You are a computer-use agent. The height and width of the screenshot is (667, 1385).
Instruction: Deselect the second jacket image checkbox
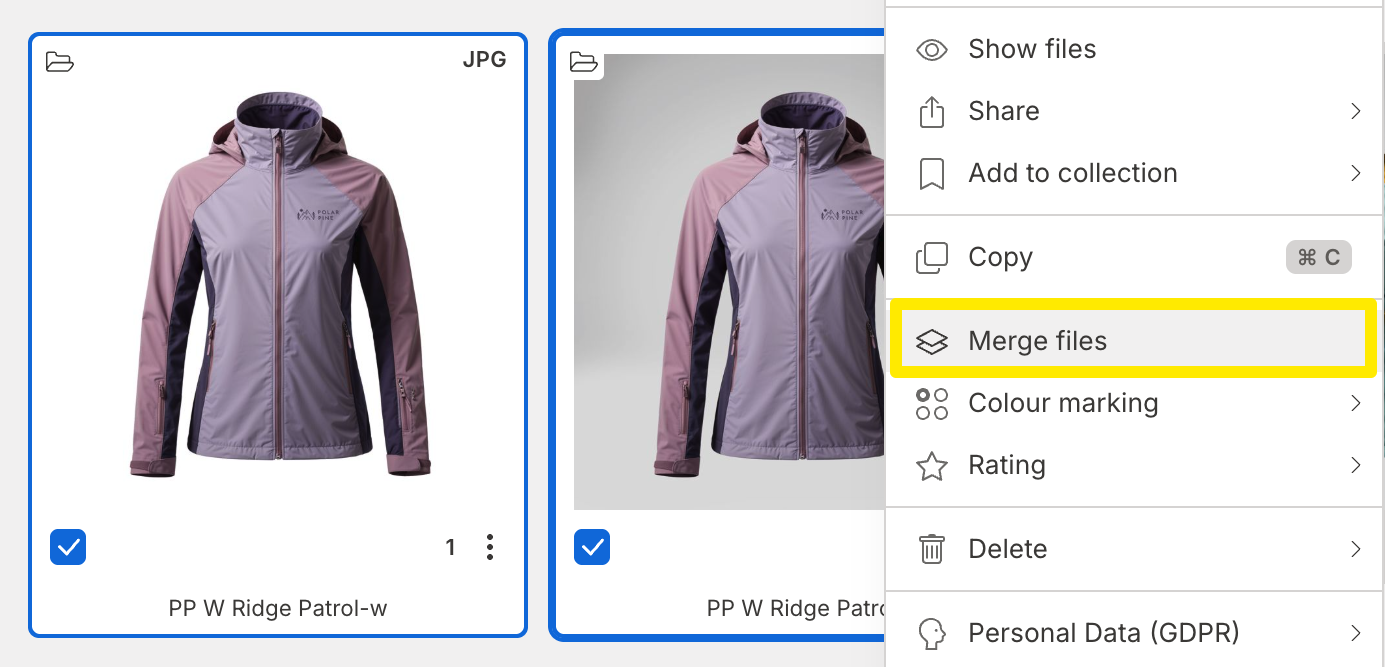(591, 547)
